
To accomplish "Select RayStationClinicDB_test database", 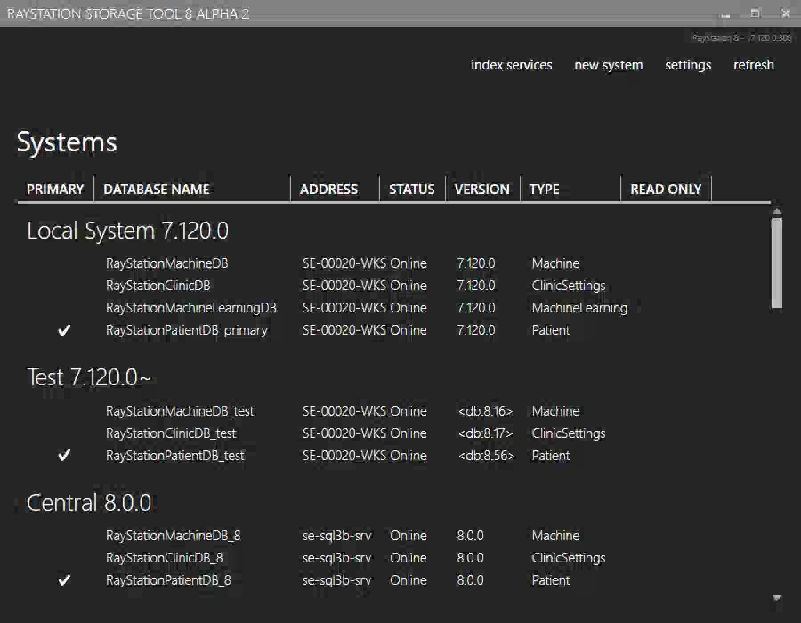I will pyautogui.click(x=171, y=434).
